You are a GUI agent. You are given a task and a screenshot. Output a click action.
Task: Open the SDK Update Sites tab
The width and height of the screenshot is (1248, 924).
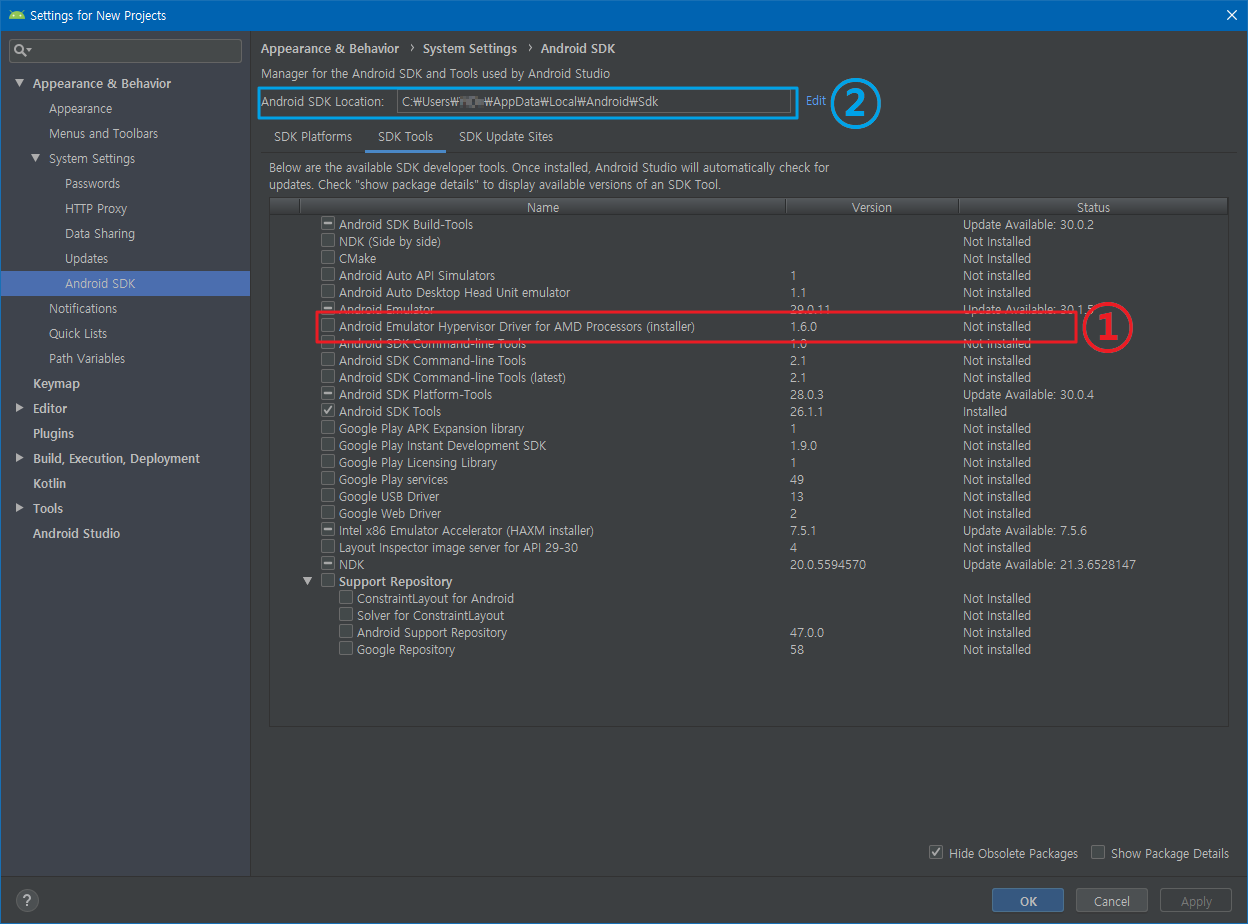pos(506,137)
